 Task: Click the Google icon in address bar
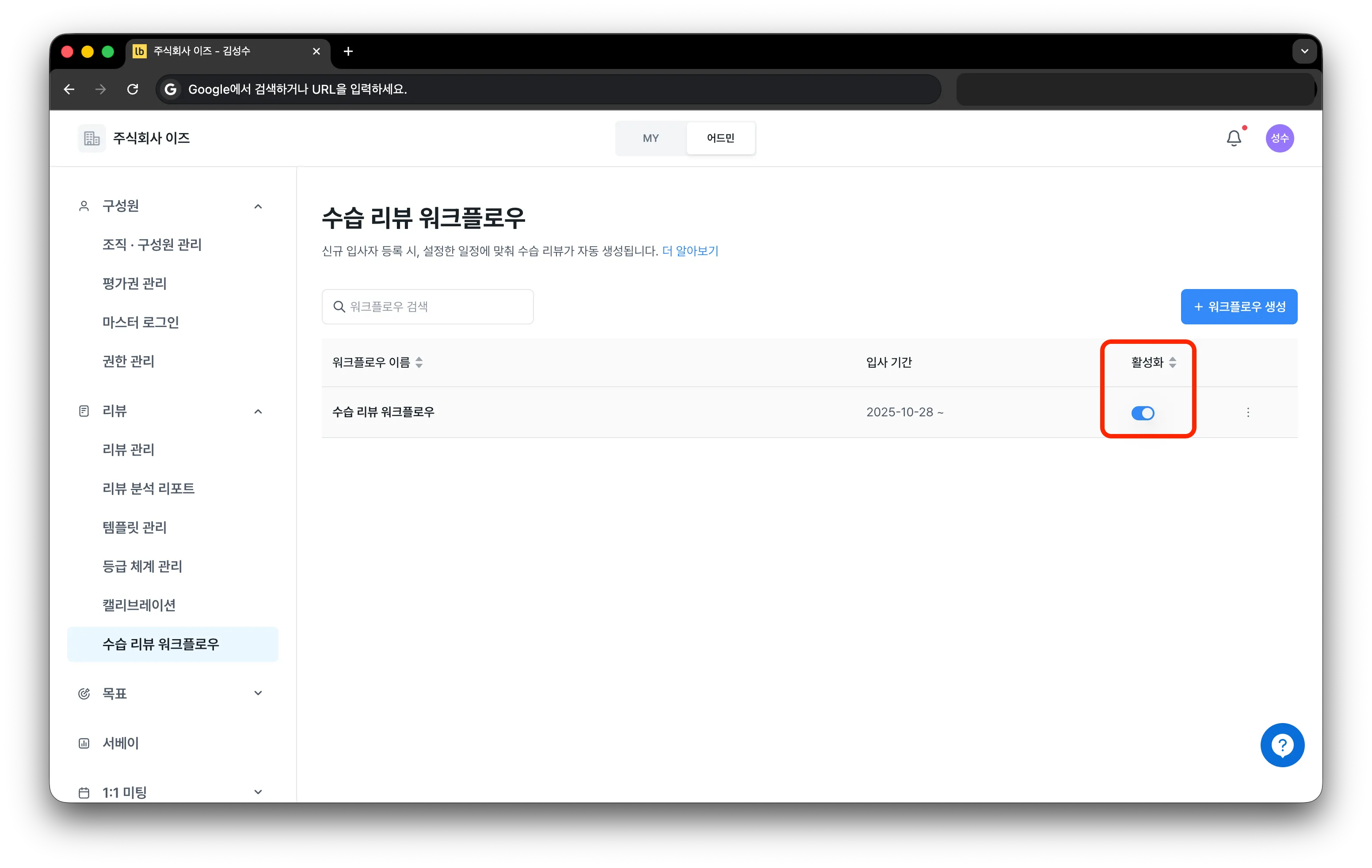click(170, 89)
